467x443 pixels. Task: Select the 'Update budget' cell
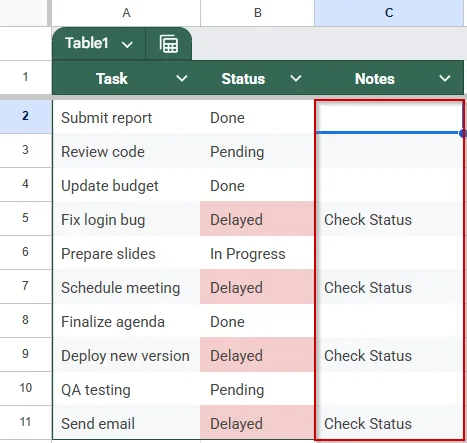pyautogui.click(x=126, y=185)
